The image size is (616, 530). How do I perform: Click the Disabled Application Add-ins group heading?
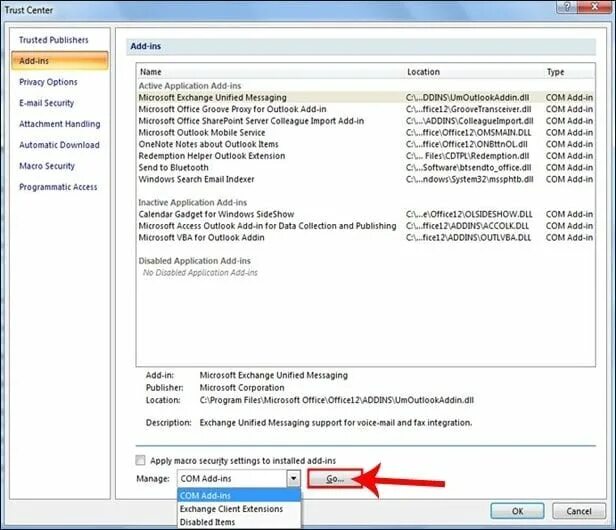pos(194,261)
